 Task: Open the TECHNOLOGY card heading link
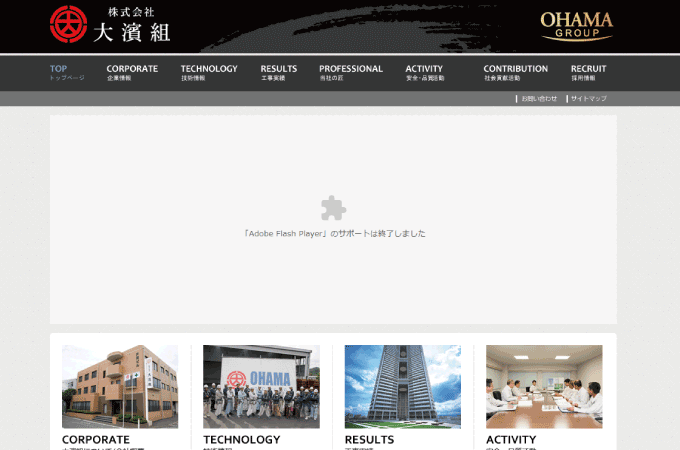pos(242,440)
